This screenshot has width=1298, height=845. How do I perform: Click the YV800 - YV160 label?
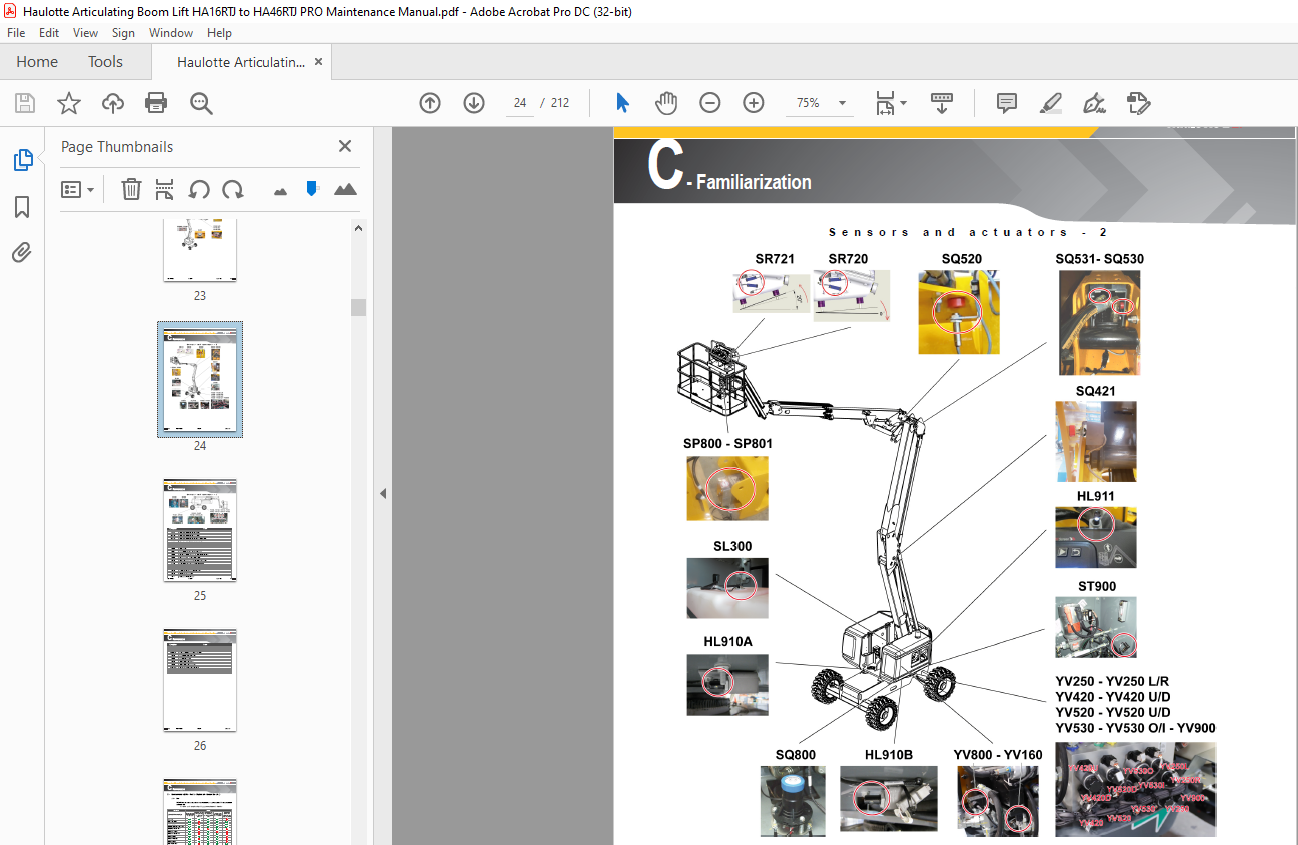[998, 755]
